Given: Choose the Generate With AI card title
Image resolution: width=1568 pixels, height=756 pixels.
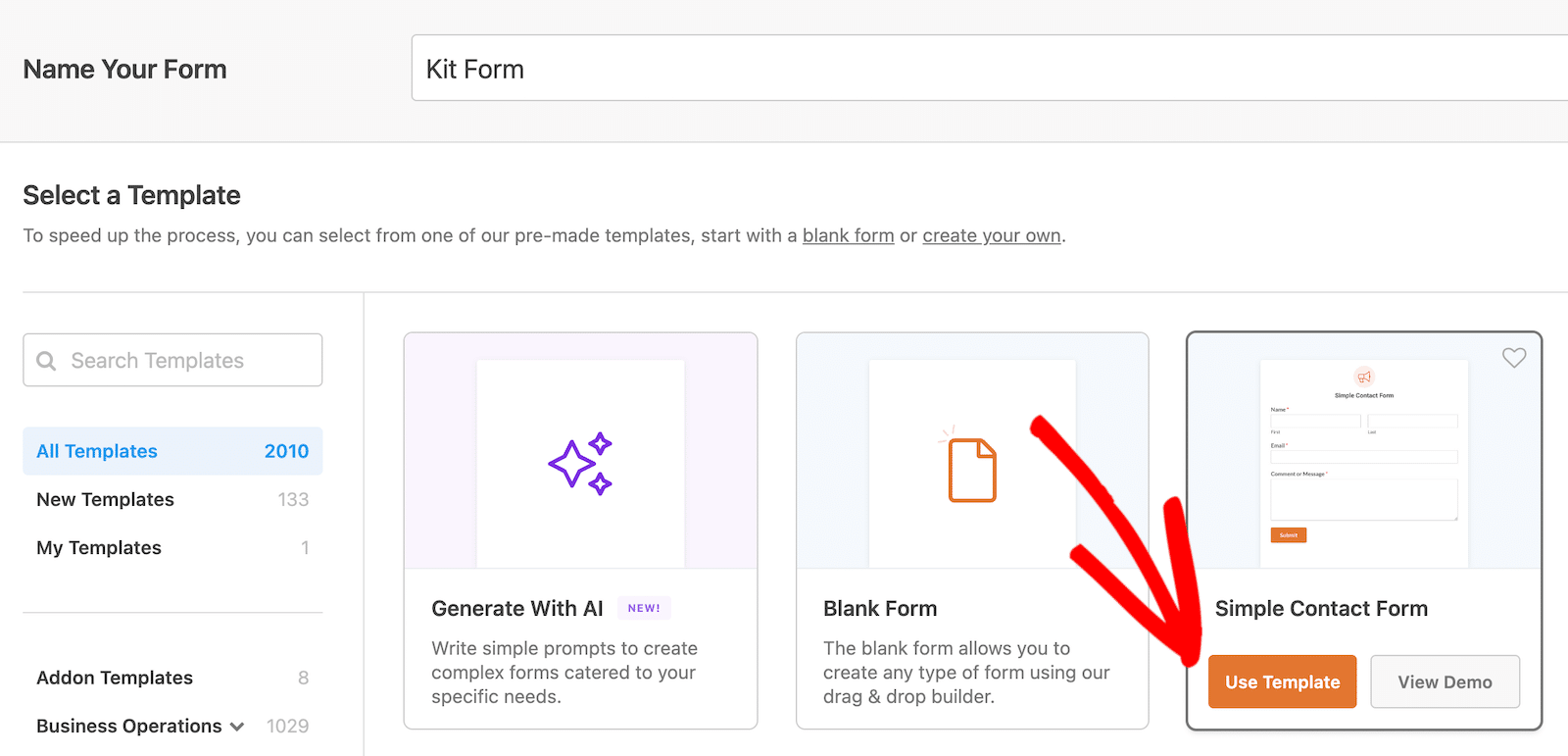Looking at the screenshot, I should (x=517, y=608).
